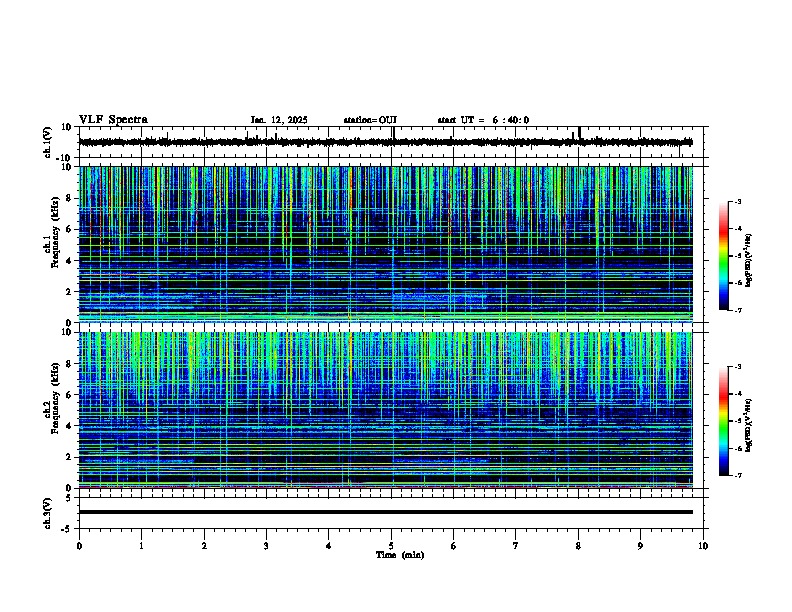The height and width of the screenshot is (612, 792).
Task: Click the "ch.3(V)" axis label
Action: coord(47,513)
